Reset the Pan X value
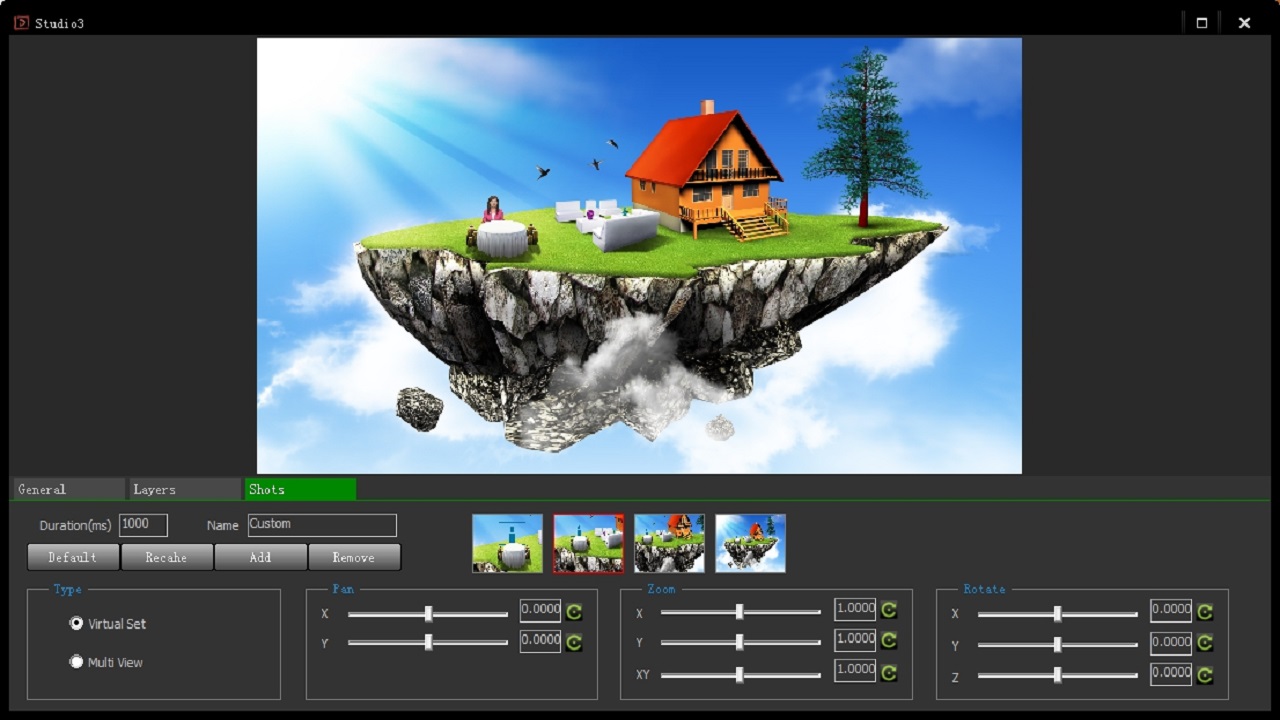The width and height of the screenshot is (1280, 720). click(574, 612)
